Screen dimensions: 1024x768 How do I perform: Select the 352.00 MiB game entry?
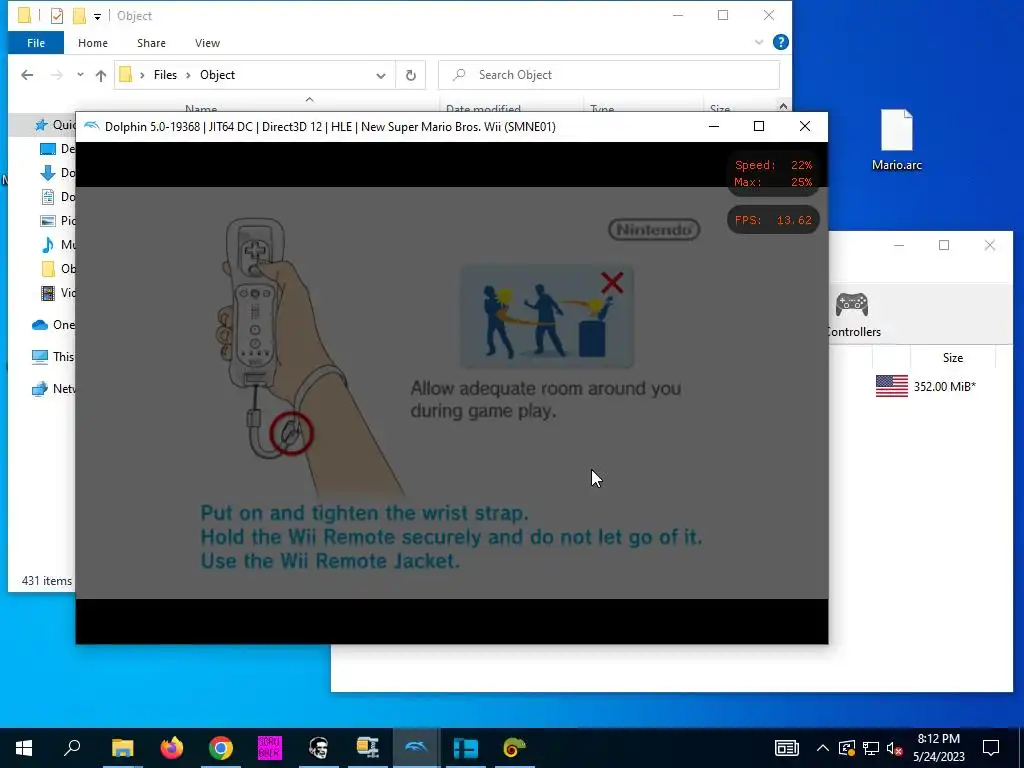tap(944, 387)
